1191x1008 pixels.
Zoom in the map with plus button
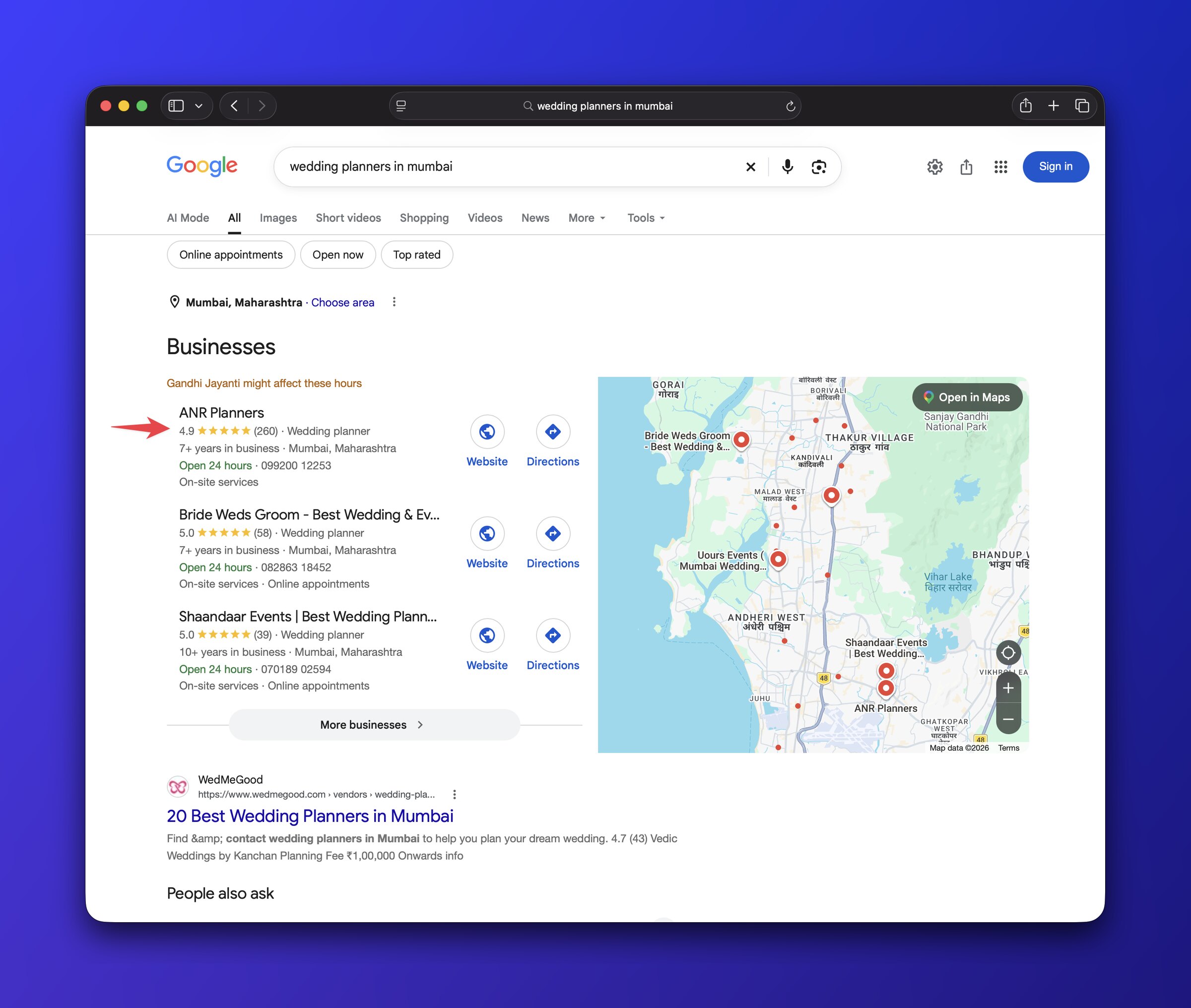click(1008, 688)
